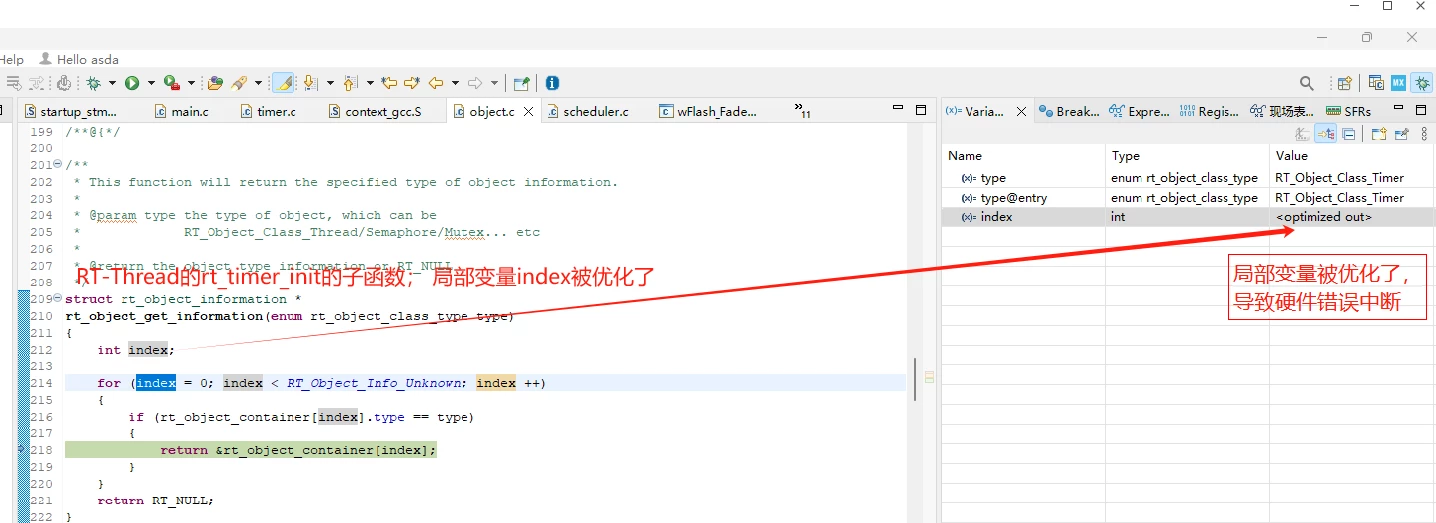Switch to the timer.c editor tab

269,112
